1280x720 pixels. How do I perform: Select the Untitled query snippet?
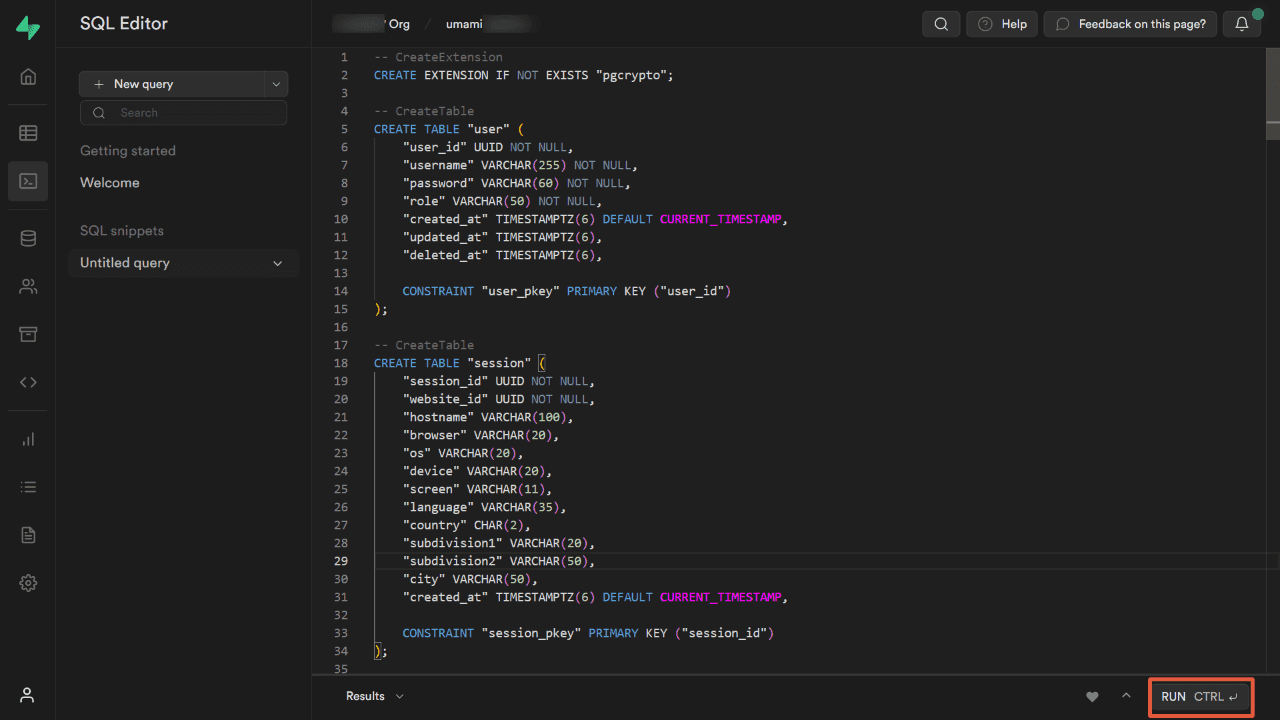click(125, 263)
